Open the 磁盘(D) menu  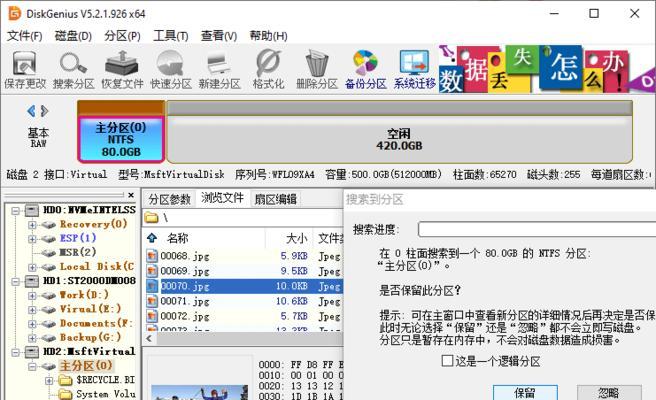click(73, 36)
